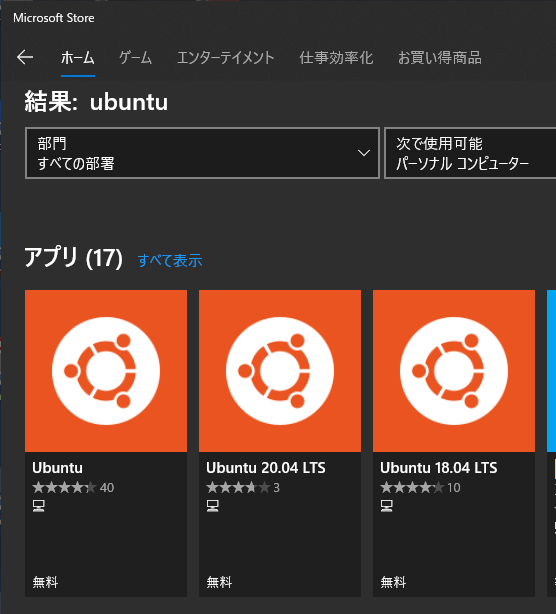556x614 pixels.
Task: Click the アプリ (17) section heading
Action: point(74,258)
